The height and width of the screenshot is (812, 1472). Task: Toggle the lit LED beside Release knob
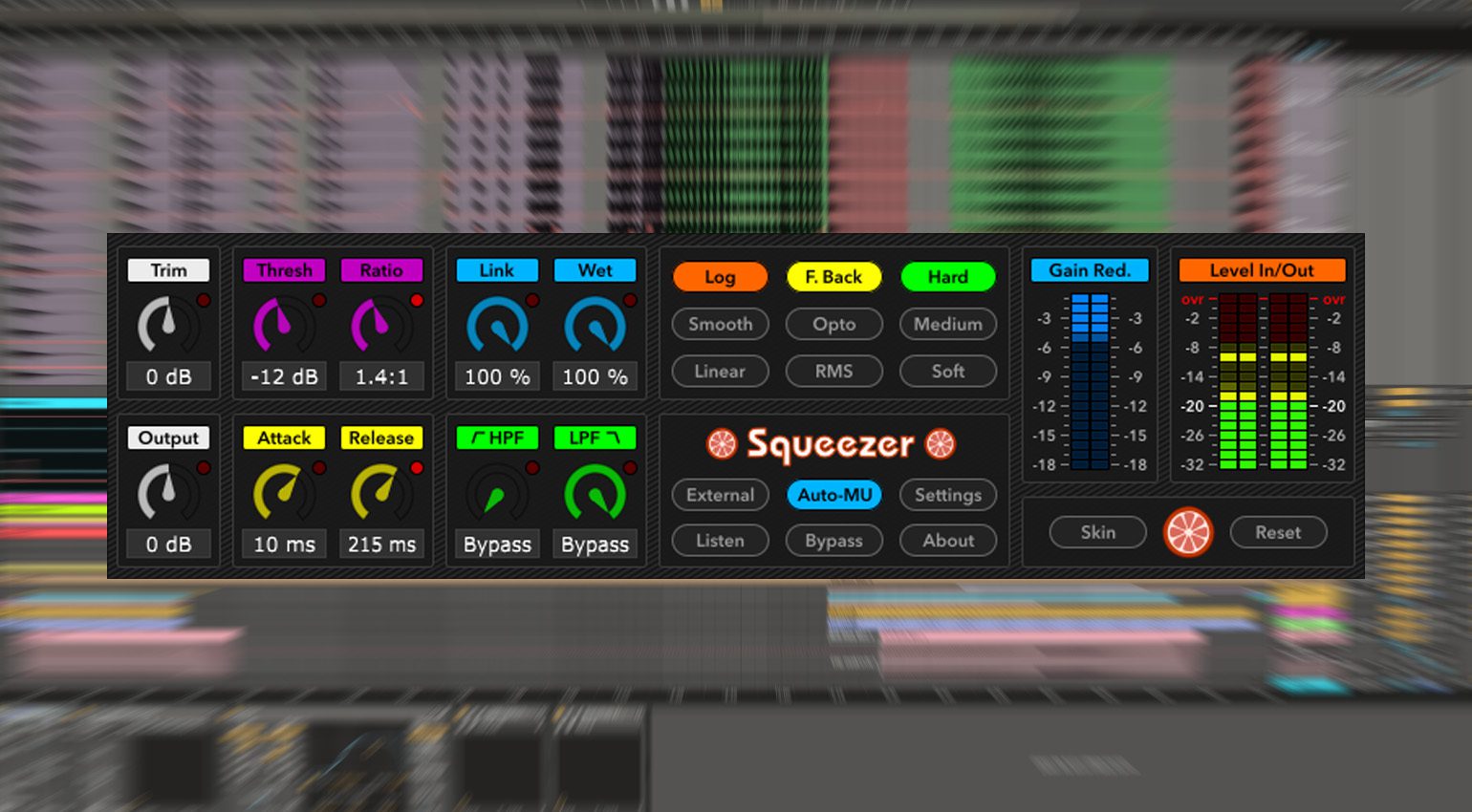click(x=417, y=467)
